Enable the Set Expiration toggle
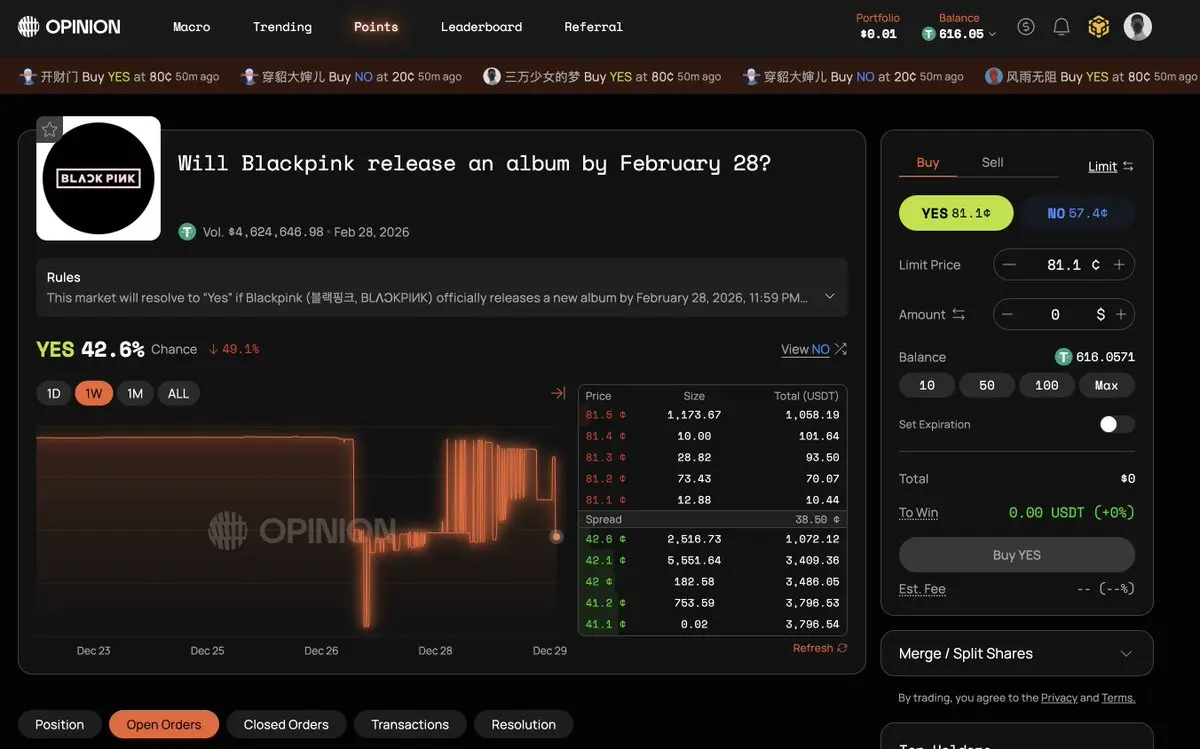 pos(1117,424)
